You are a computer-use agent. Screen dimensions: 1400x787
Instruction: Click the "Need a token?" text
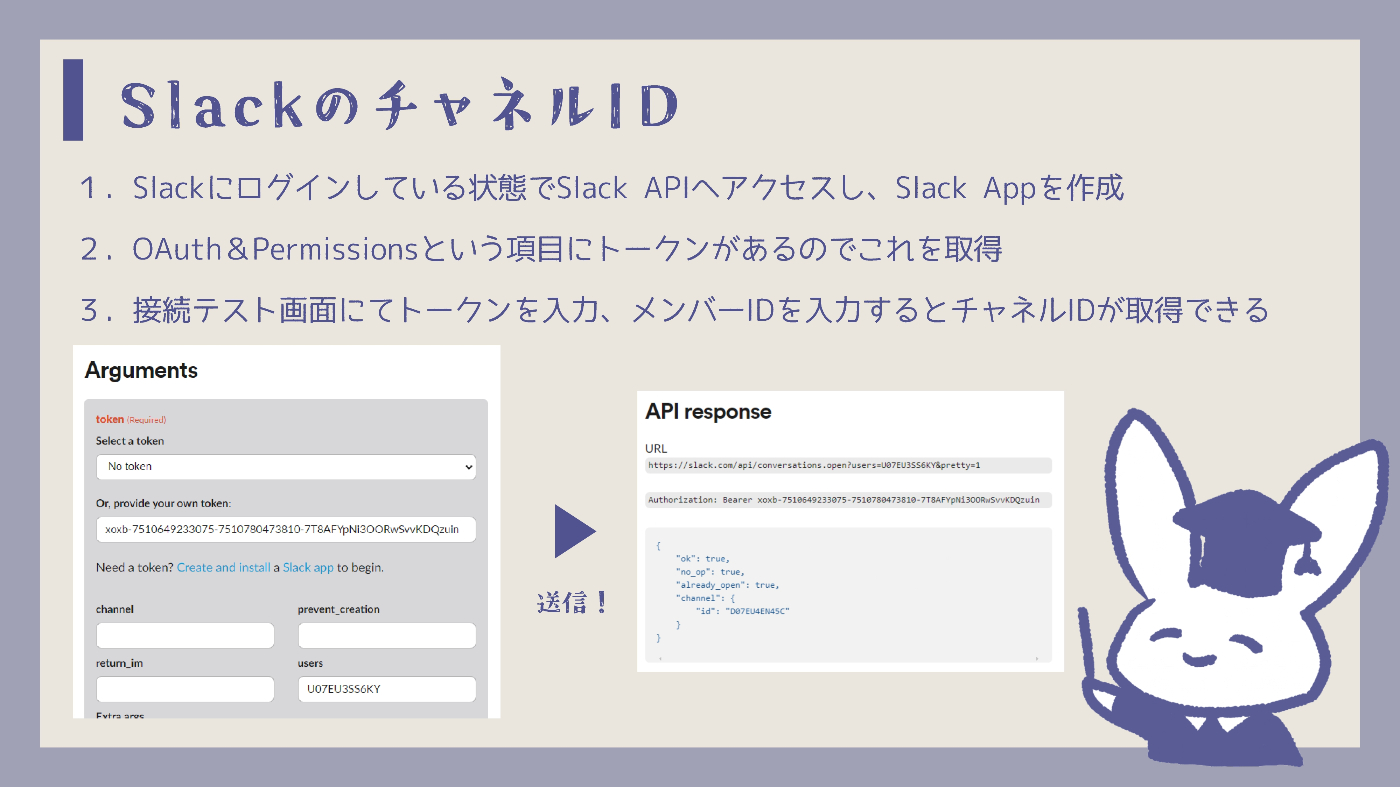(x=135, y=567)
